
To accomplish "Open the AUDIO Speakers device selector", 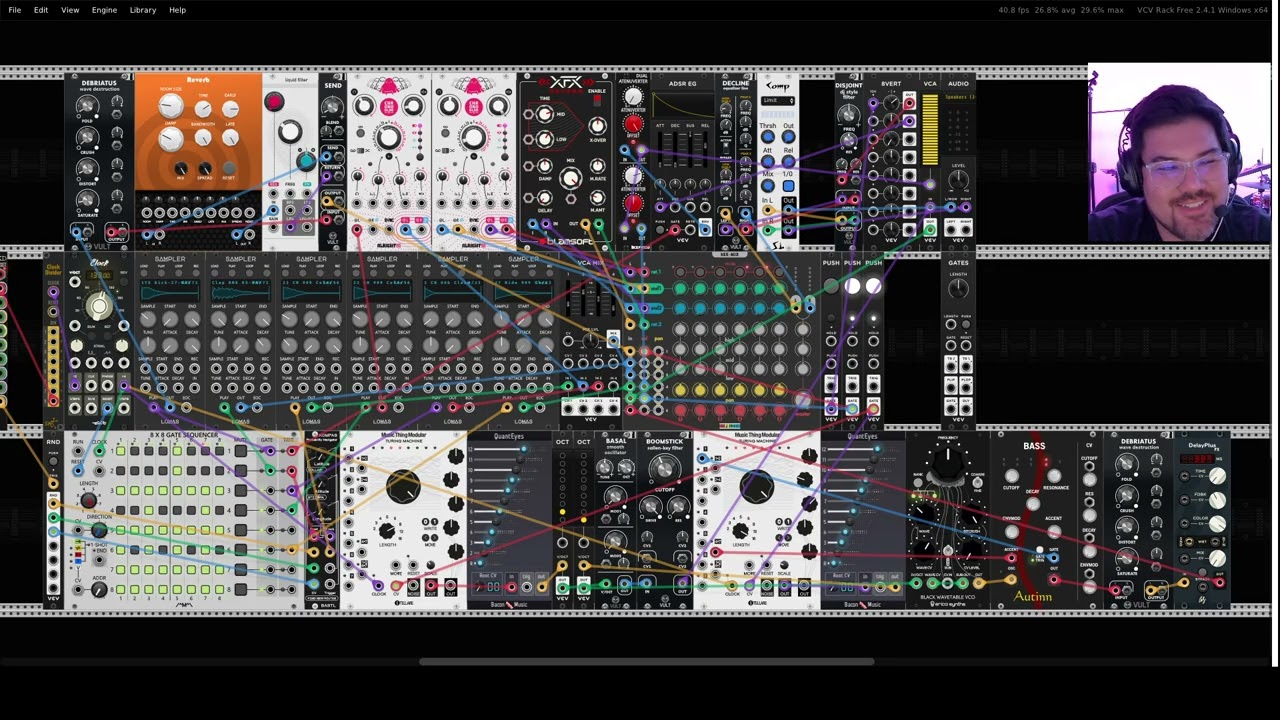I will coord(958,97).
